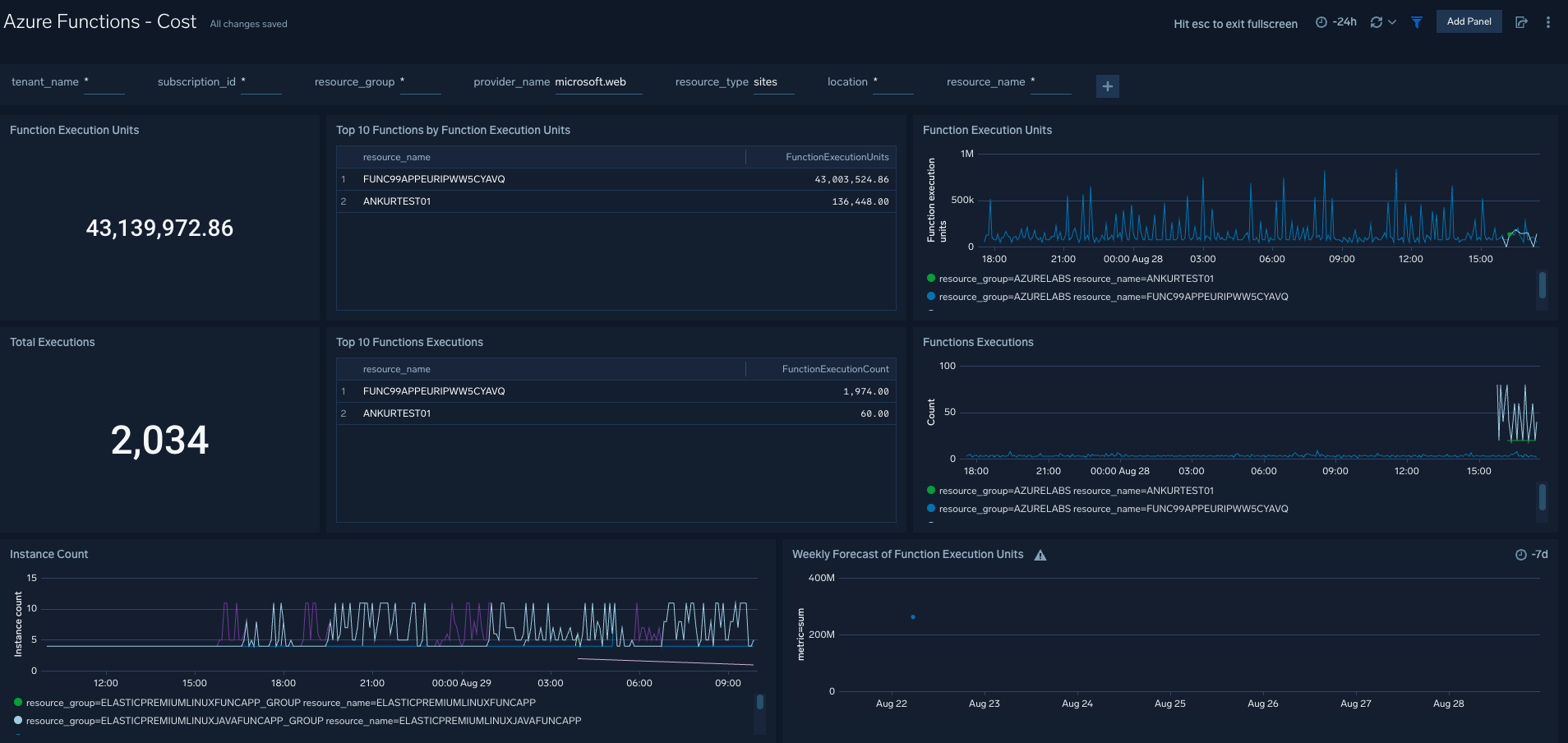The width and height of the screenshot is (1568, 743).
Task: Click the Top 10 Functions Executions panel title
Action: point(409,342)
